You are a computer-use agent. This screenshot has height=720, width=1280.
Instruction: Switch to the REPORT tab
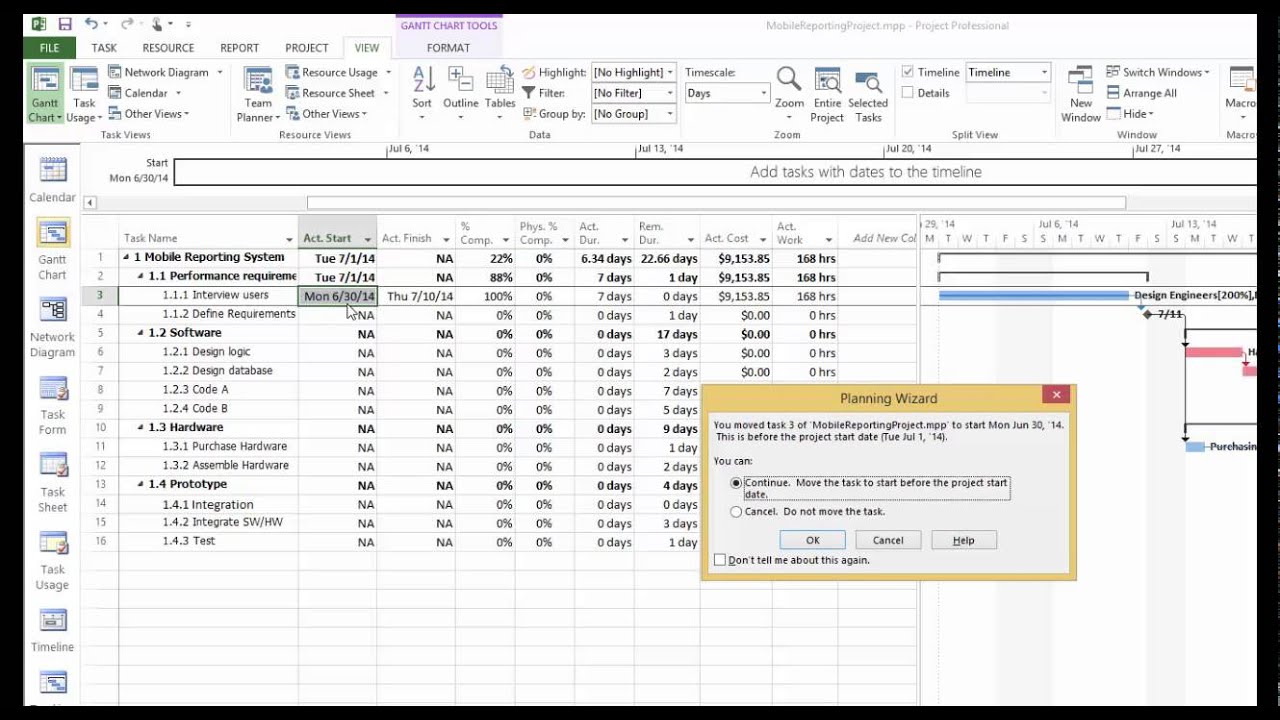tap(239, 47)
